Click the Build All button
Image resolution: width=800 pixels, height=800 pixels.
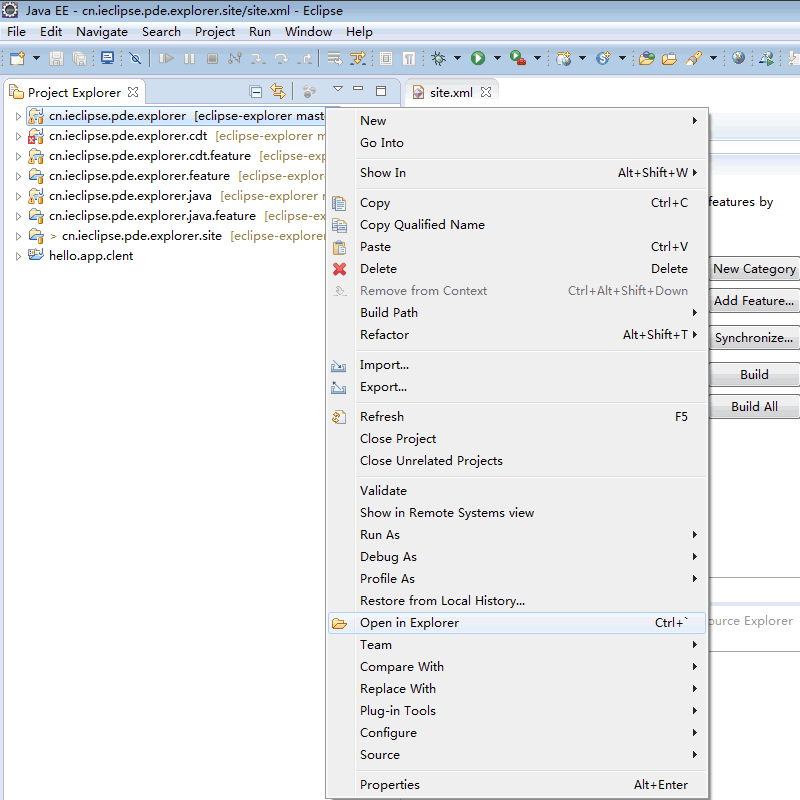point(754,407)
